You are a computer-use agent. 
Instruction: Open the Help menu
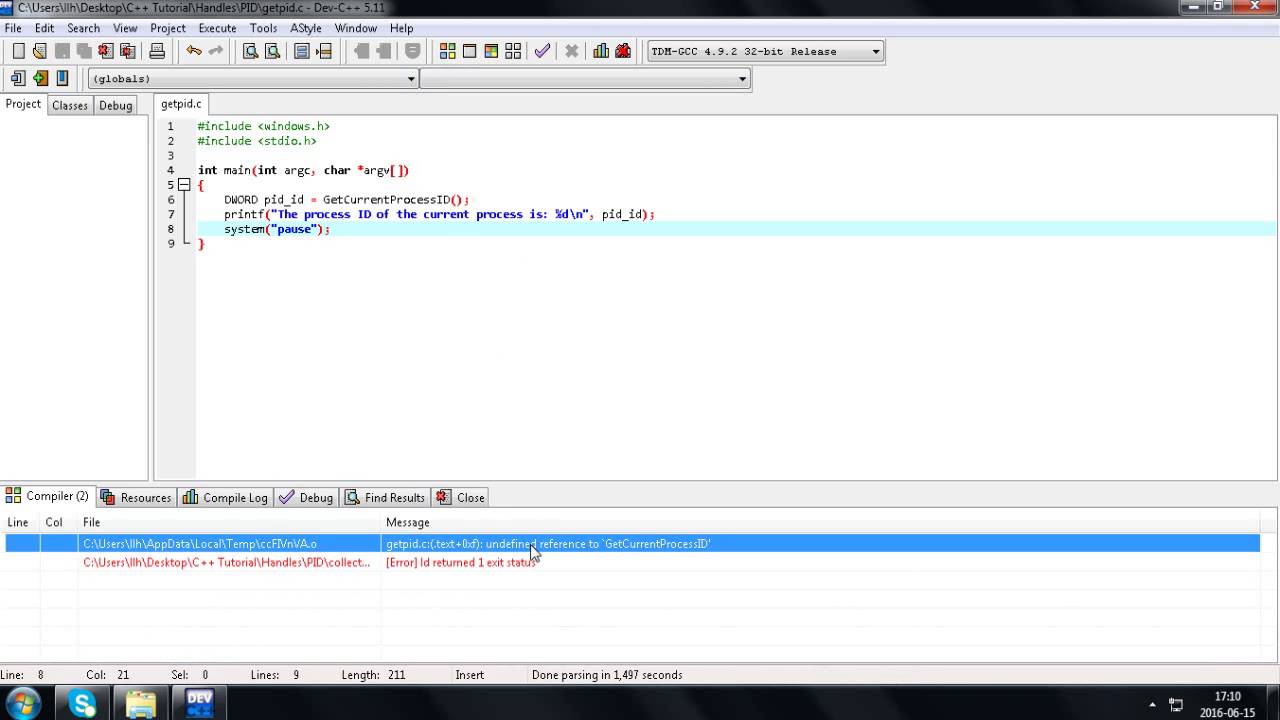coord(401,28)
